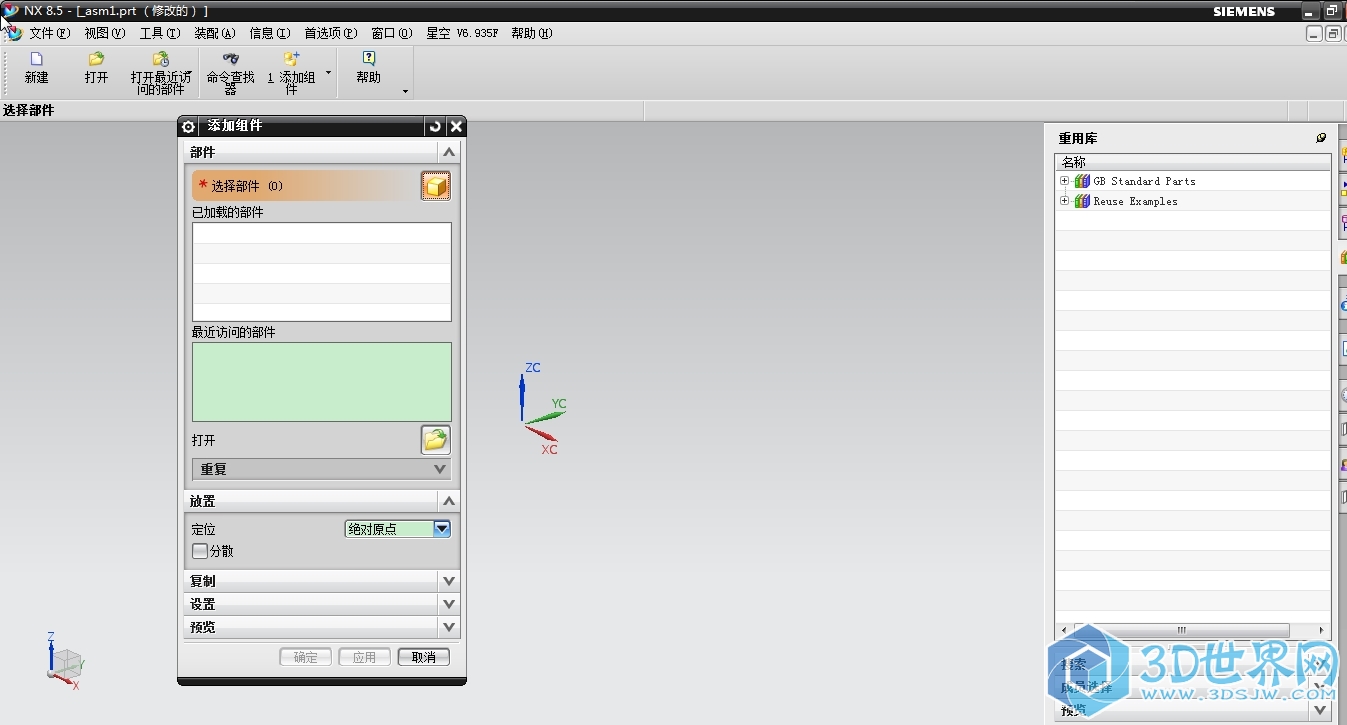Expand the GB Standard Parts tree node
The image size is (1347, 725).
click(1065, 181)
